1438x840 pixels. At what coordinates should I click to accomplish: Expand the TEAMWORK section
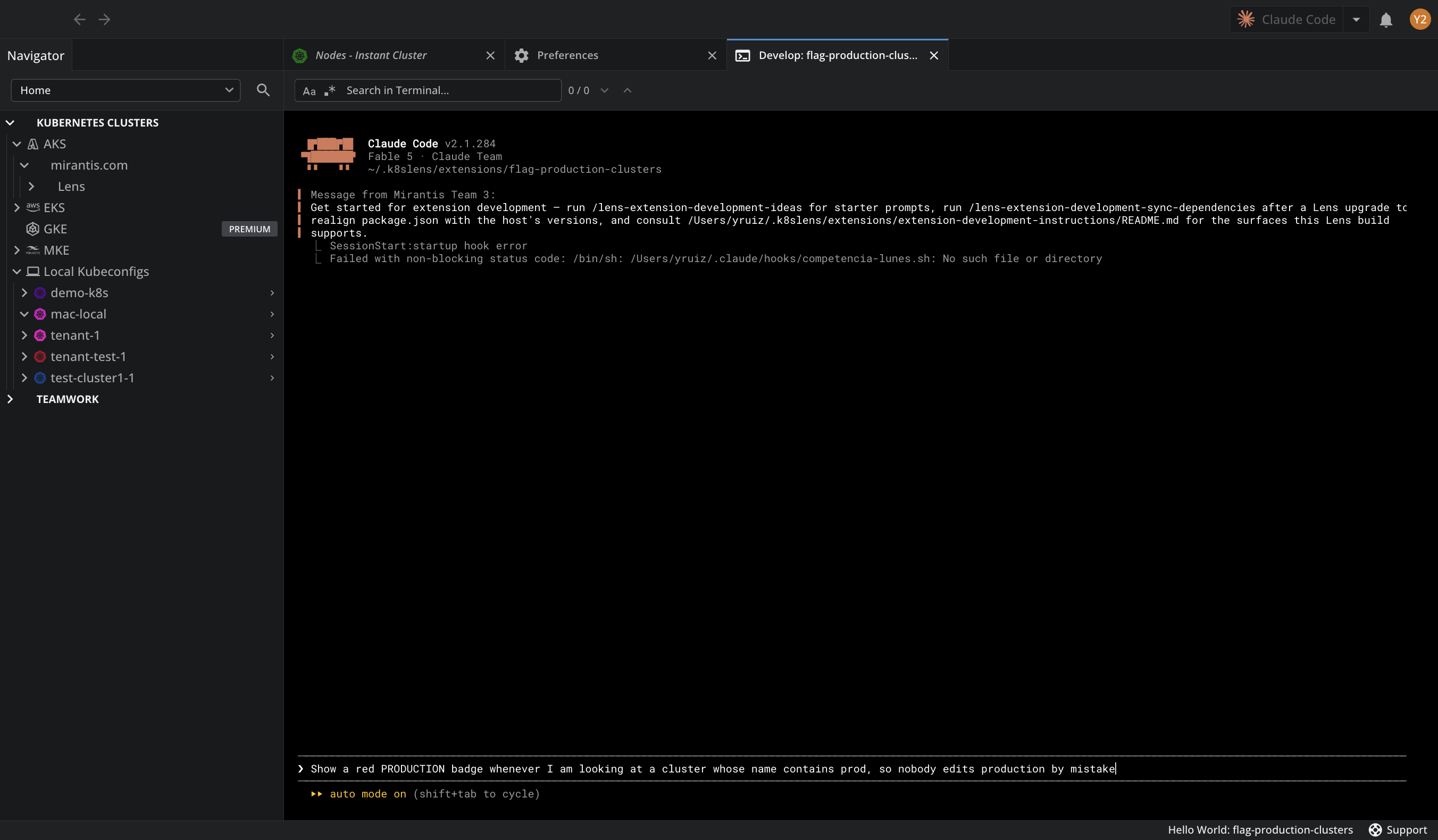pyautogui.click(x=10, y=399)
